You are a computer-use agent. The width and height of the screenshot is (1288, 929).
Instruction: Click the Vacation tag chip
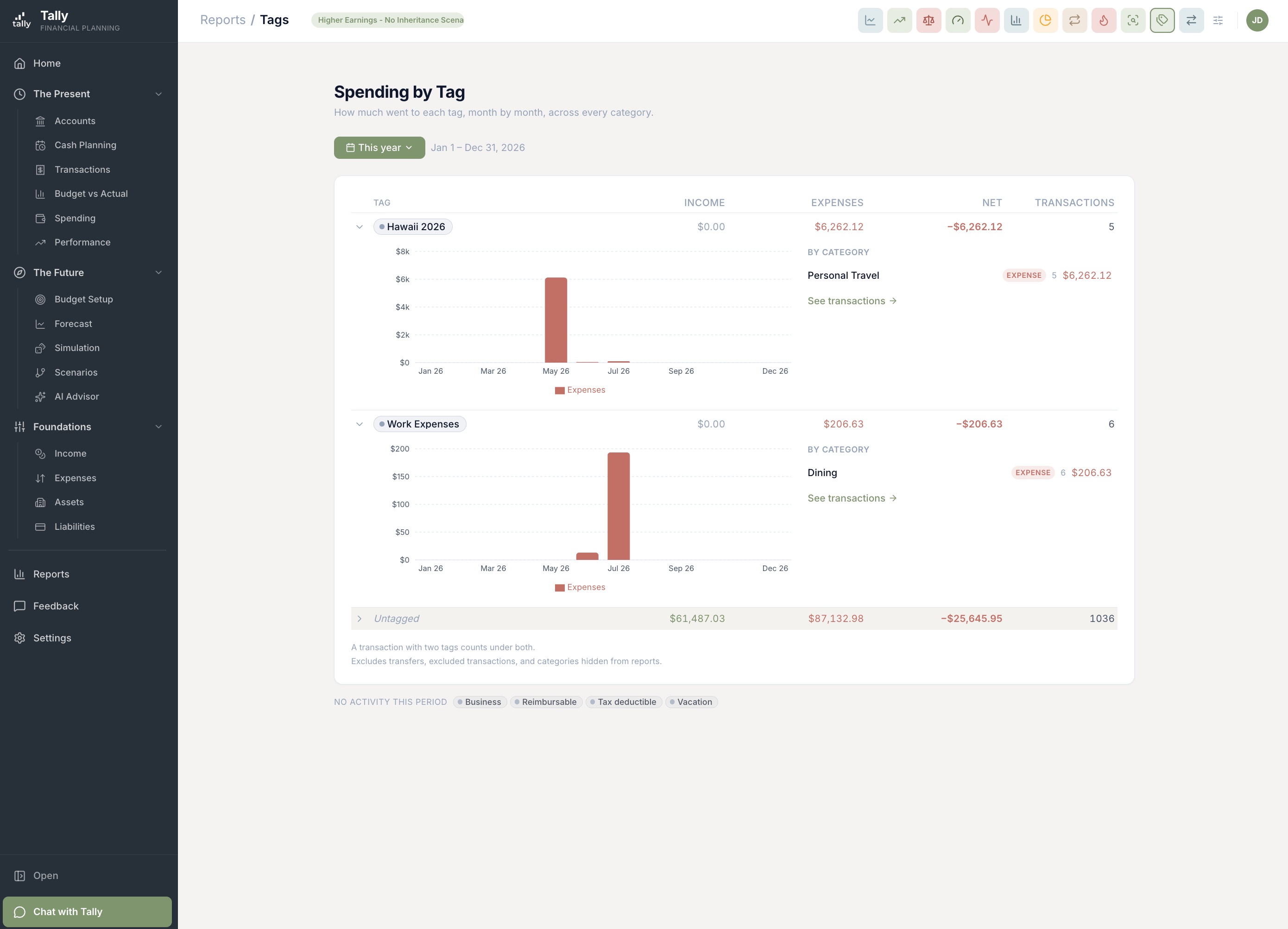point(691,702)
